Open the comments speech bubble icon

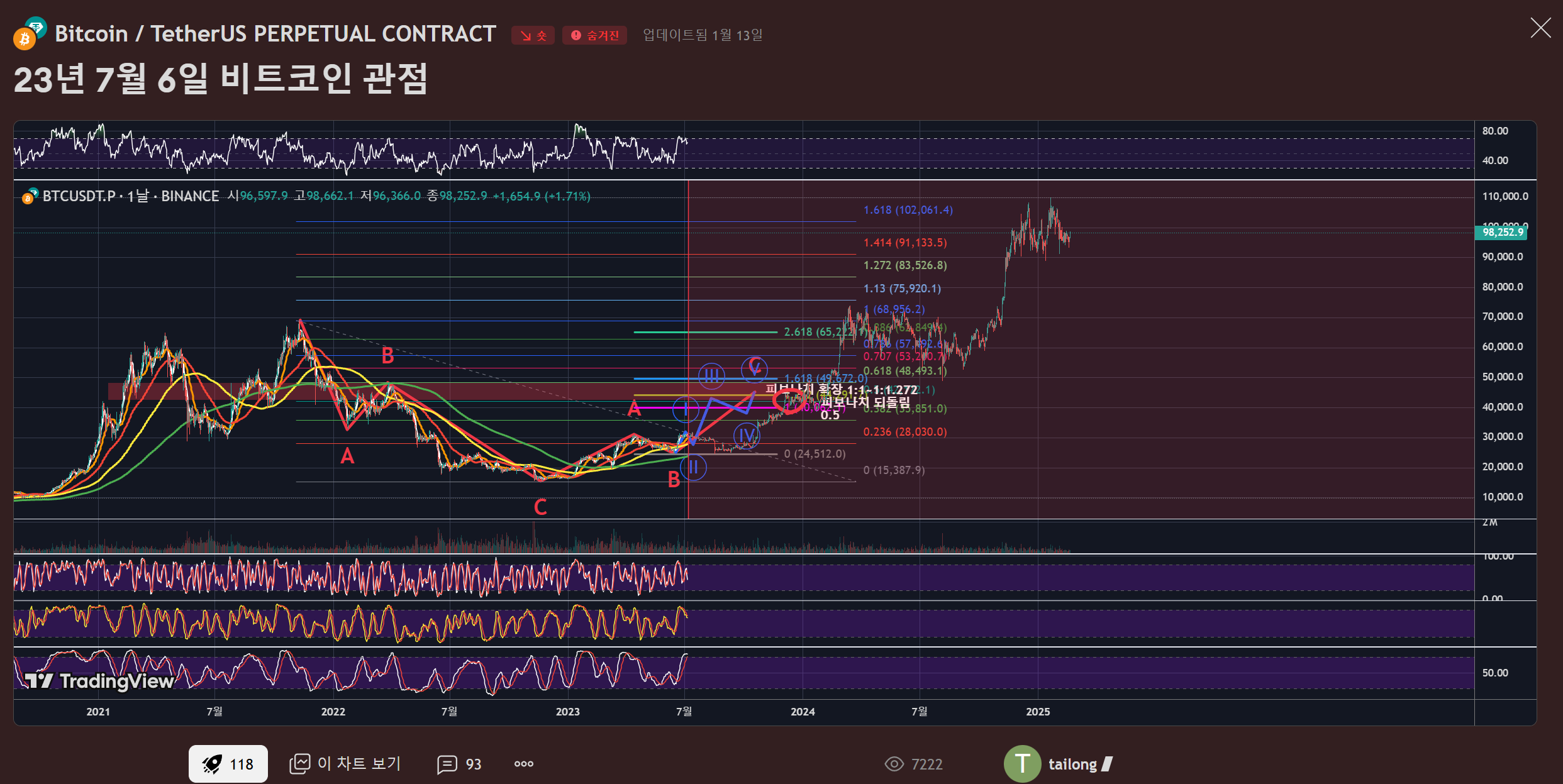(447, 765)
